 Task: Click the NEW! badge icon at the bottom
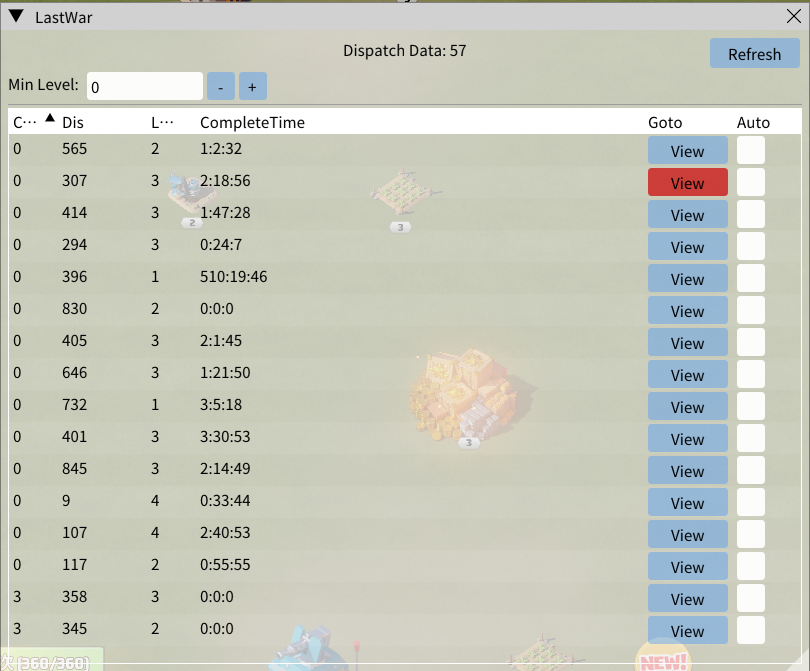(x=663, y=658)
